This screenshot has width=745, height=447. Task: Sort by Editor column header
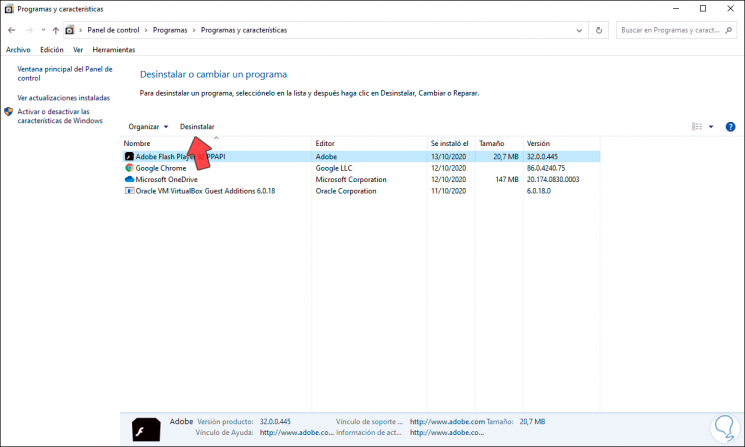point(370,143)
